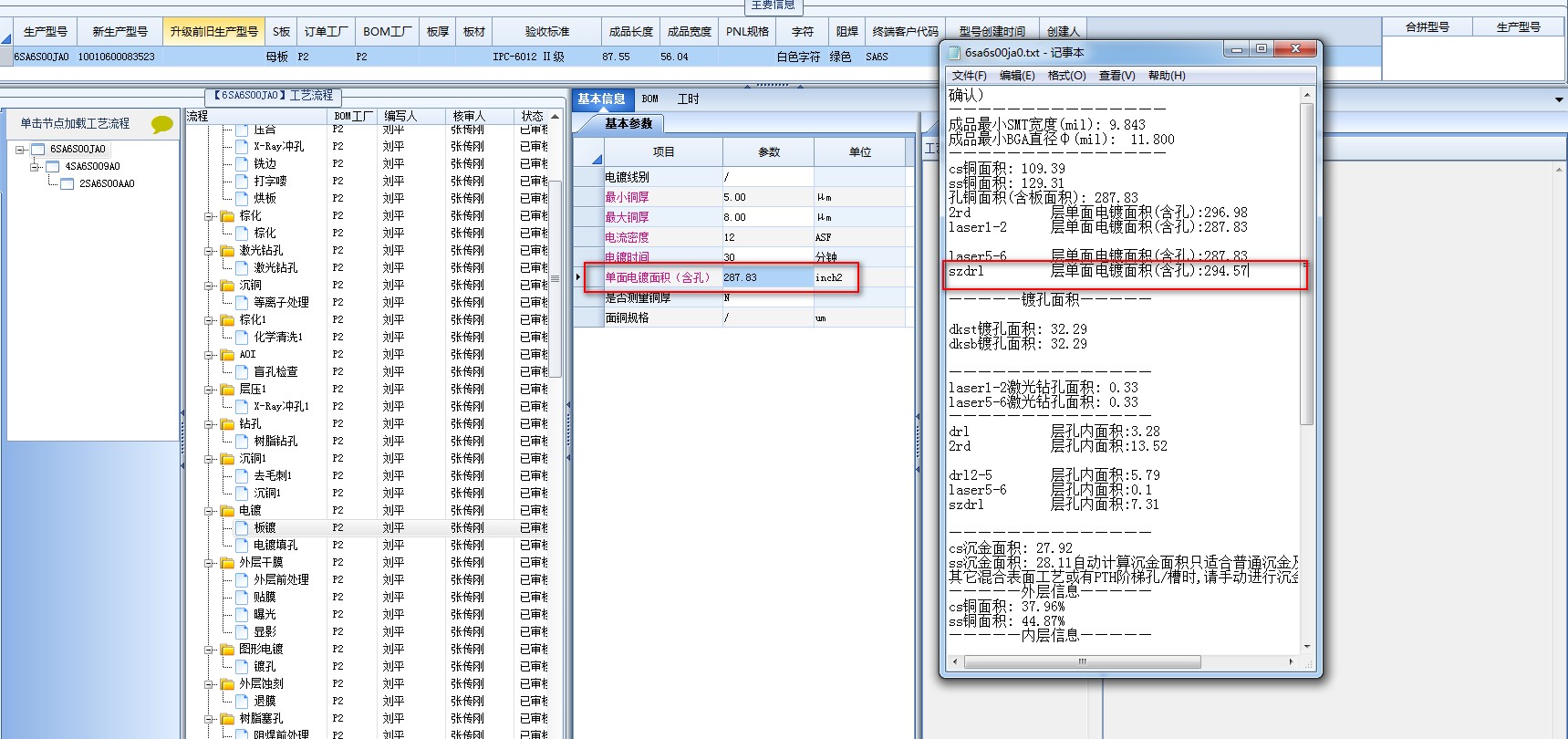Click the 4SA6S009A0 node icon
Image resolution: width=1568 pixels, height=739 pixels.
53,166
